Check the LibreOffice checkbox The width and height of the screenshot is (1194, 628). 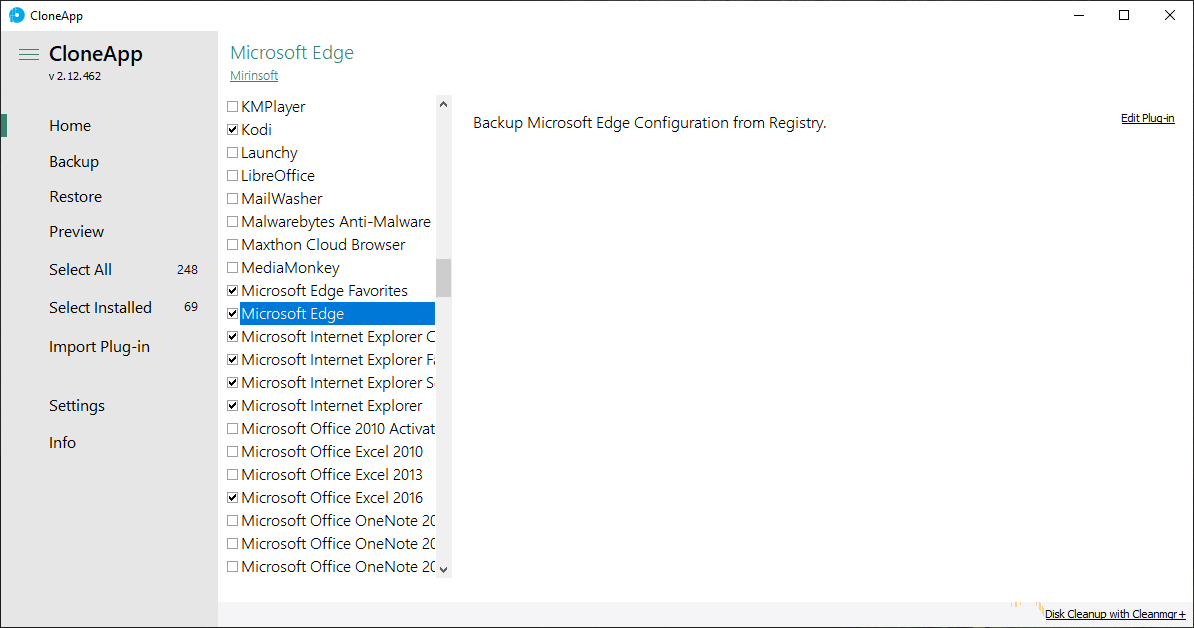[x=232, y=175]
